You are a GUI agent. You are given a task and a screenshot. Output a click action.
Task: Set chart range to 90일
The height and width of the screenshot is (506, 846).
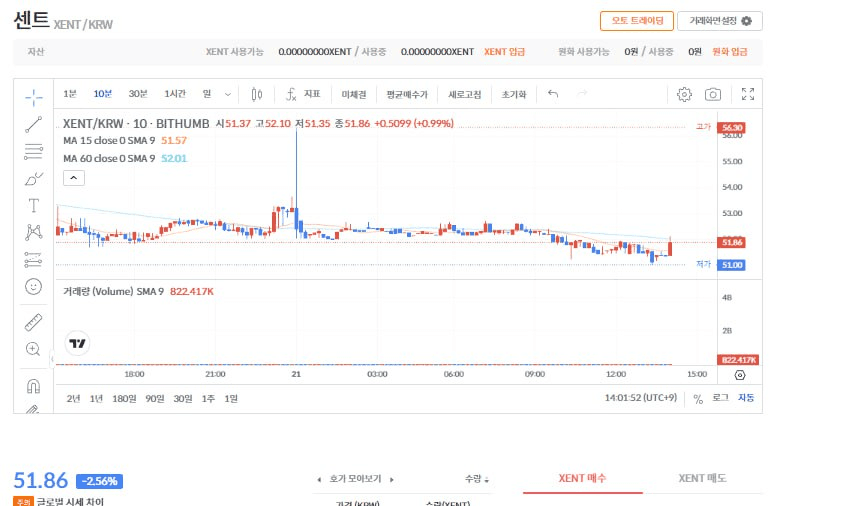click(155, 399)
